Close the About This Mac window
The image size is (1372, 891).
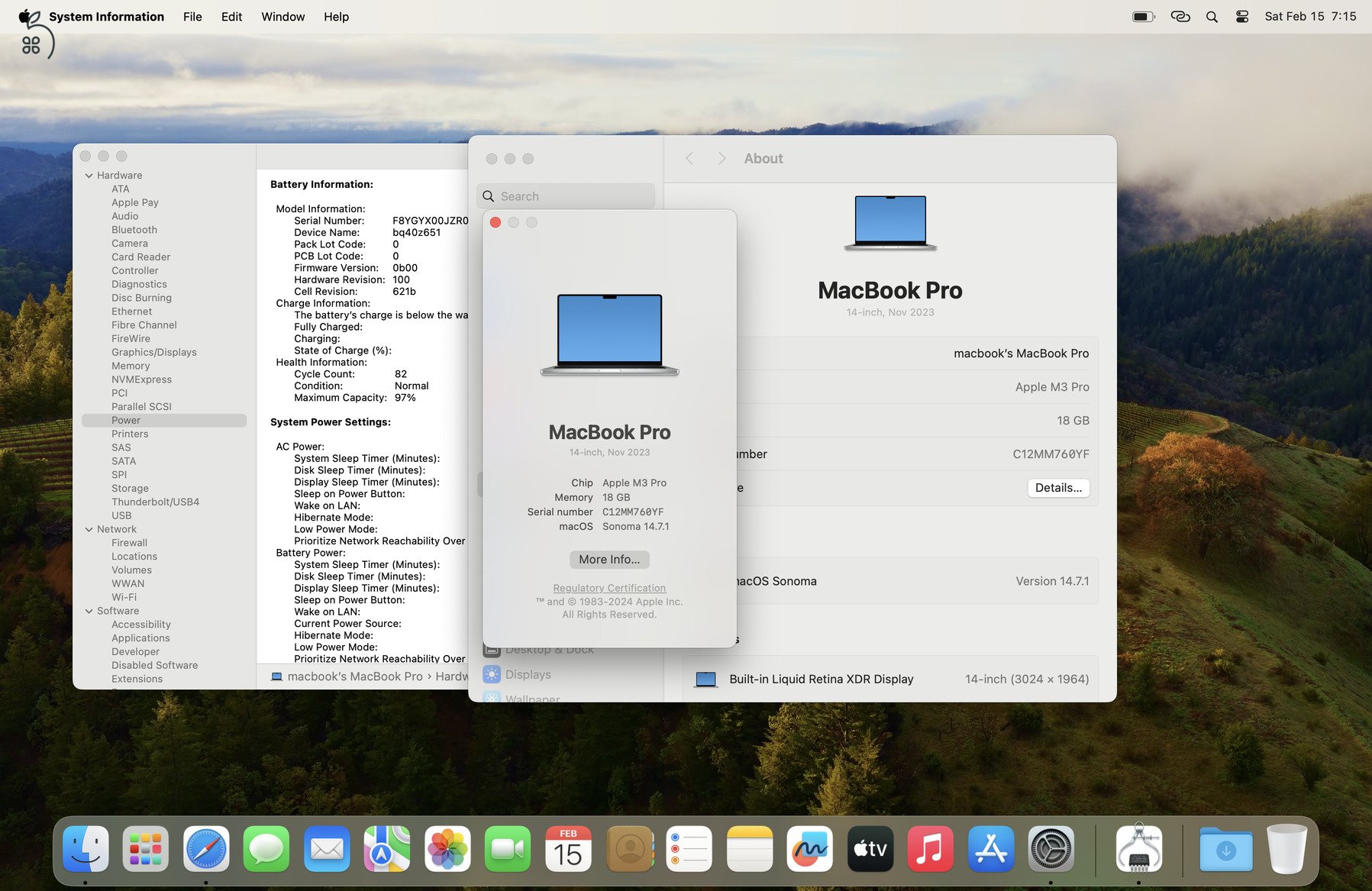[496, 222]
